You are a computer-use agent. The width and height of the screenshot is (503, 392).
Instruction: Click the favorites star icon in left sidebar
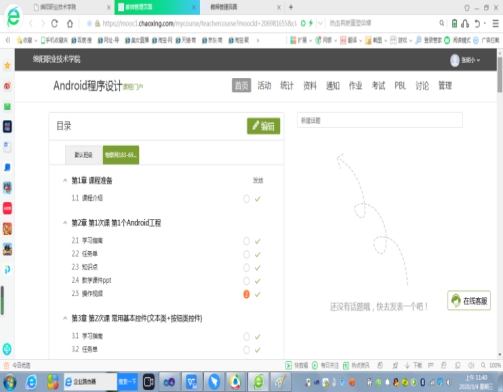coord(7,65)
